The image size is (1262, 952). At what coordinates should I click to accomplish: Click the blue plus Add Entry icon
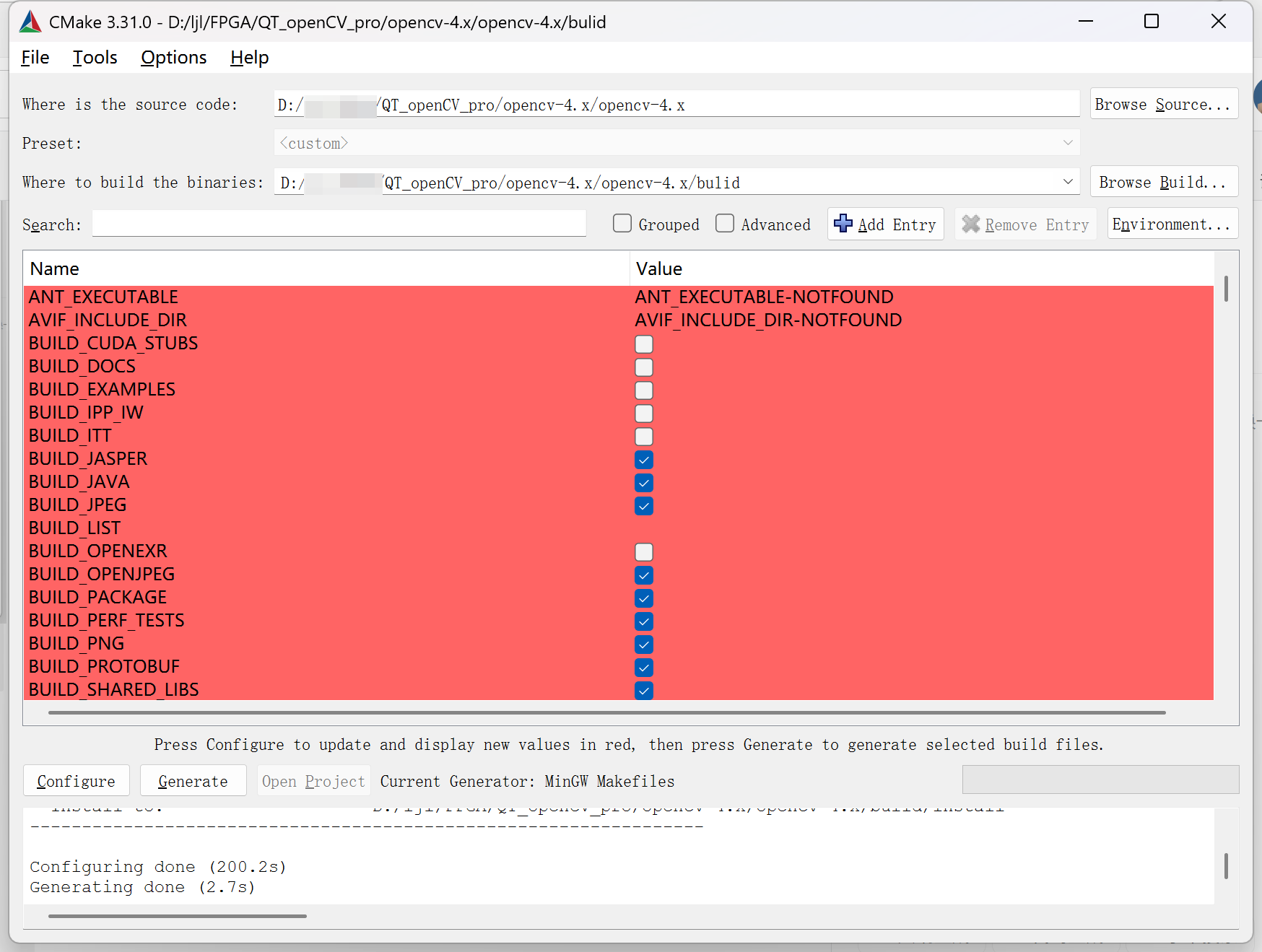pyautogui.click(x=843, y=224)
